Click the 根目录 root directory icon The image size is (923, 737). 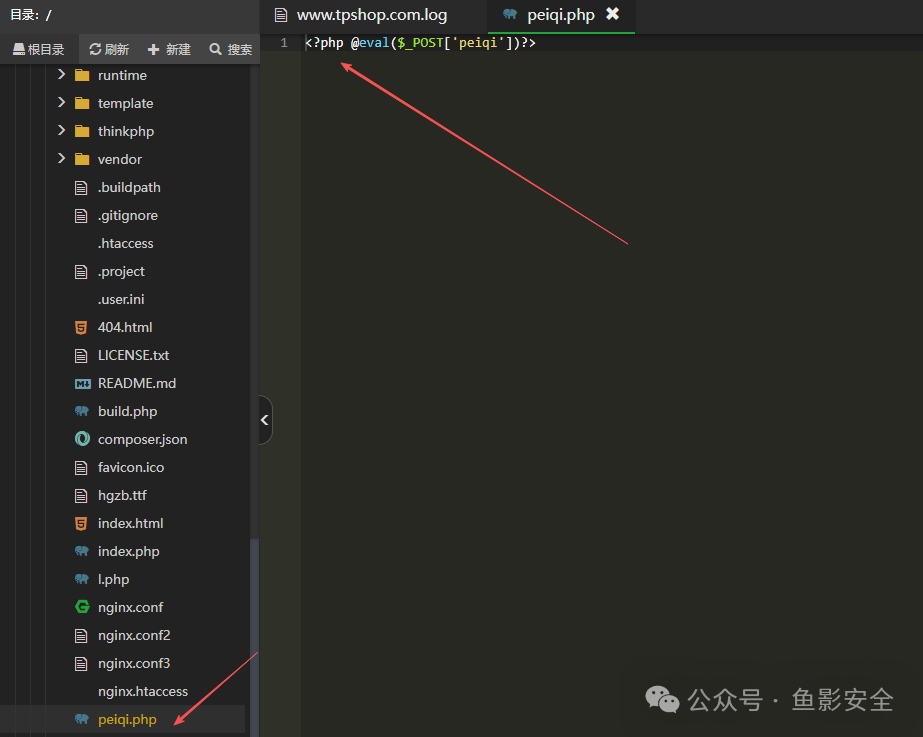(x=19, y=49)
